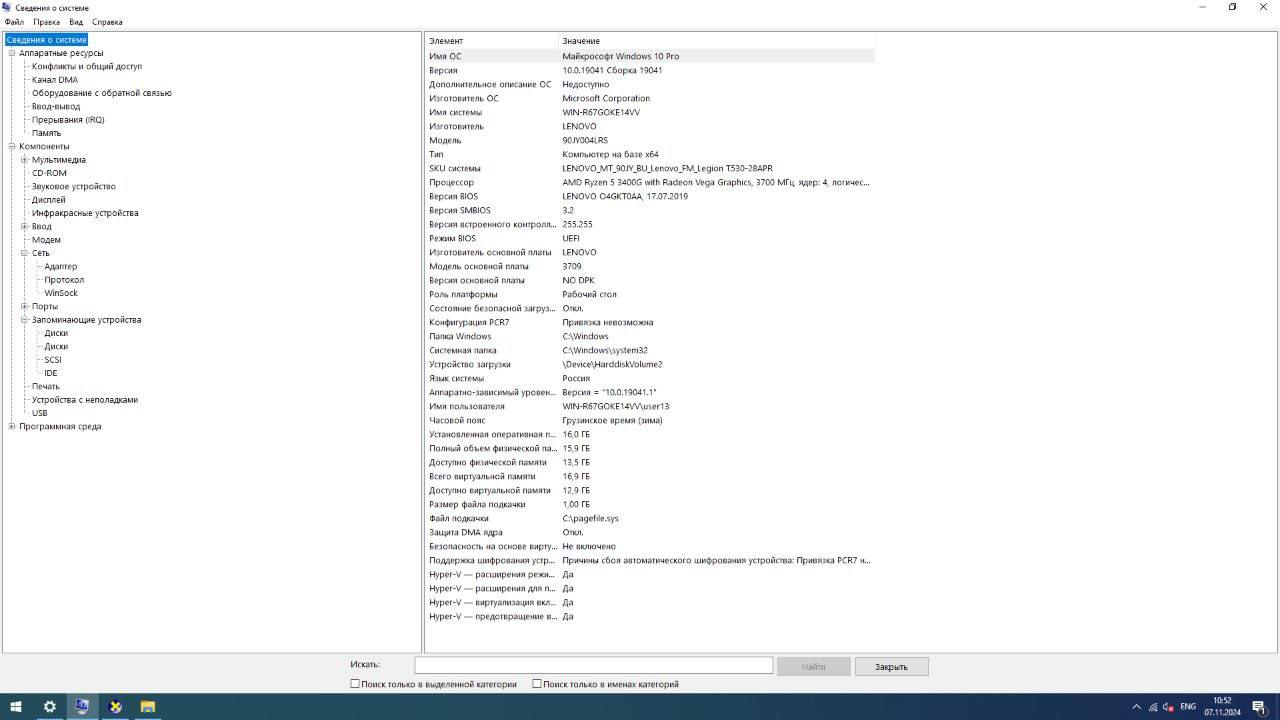Screen dimensions: 1280x720
Task: Select the Протокол tree item
Action: 64,280
